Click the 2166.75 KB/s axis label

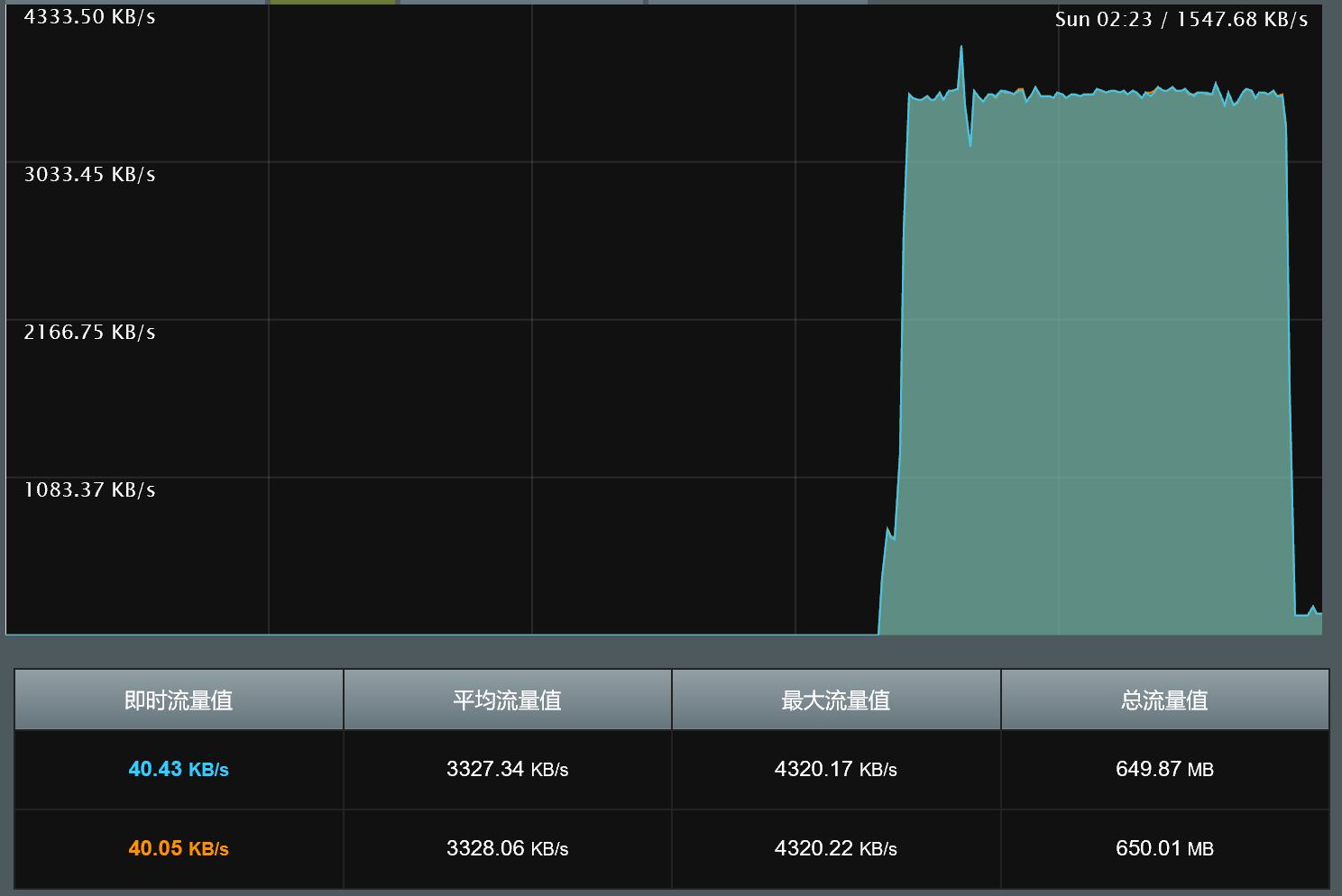89,333
